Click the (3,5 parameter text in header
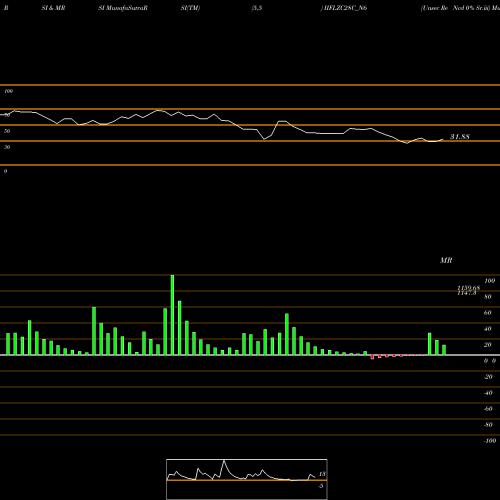The width and height of the screenshot is (500, 500). pos(257,8)
